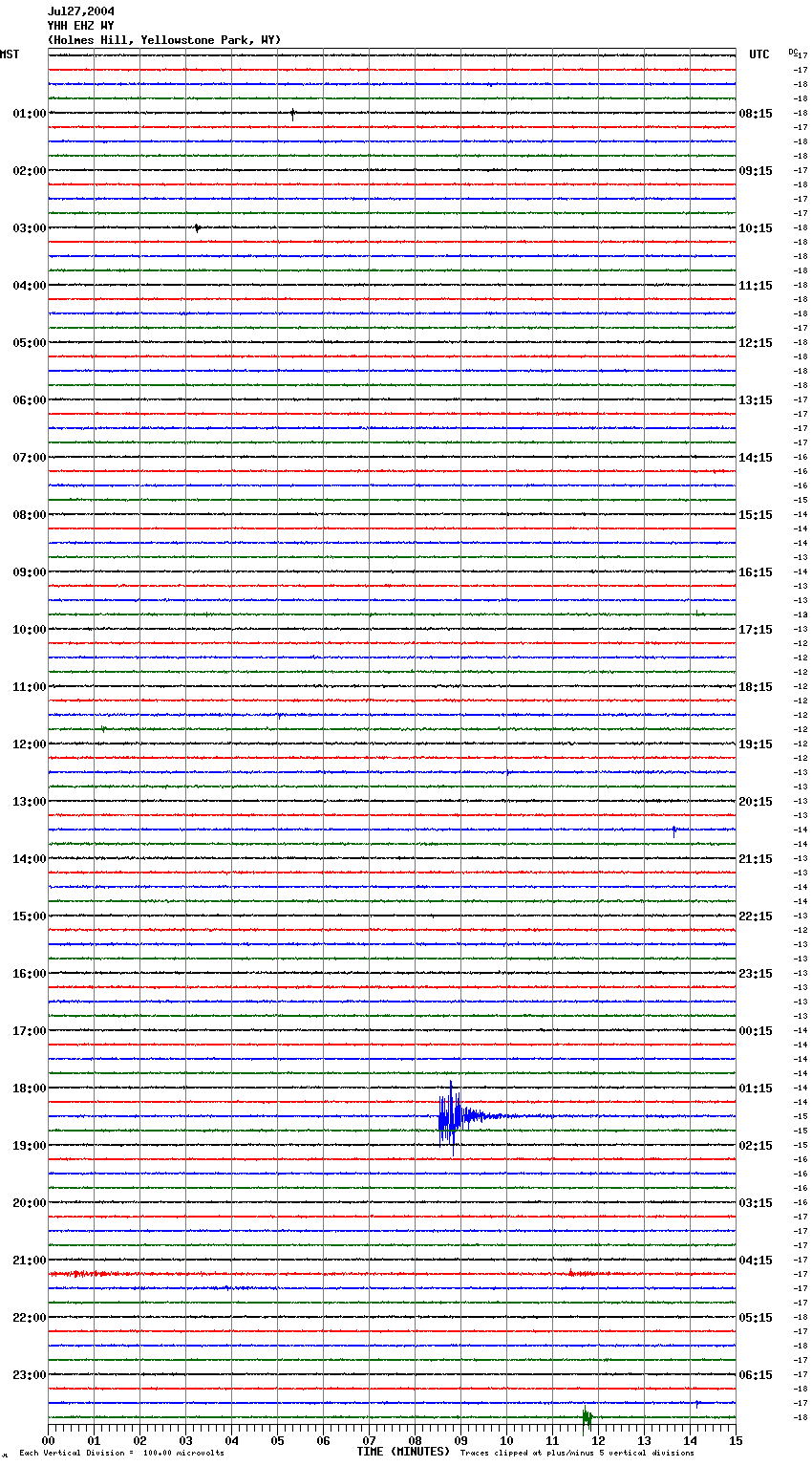Click the 00:15 UTC time label
This screenshot has height=1466, width=812.
756,1031
